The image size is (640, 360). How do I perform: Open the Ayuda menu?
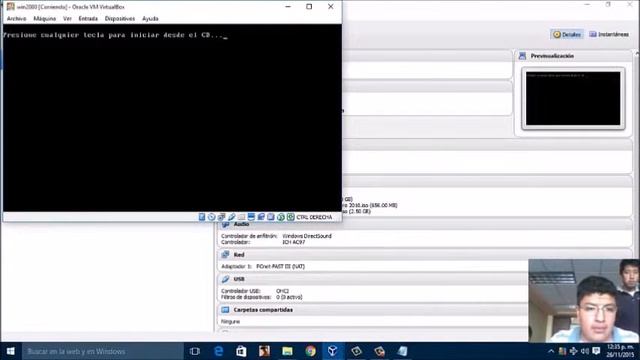click(x=150, y=19)
